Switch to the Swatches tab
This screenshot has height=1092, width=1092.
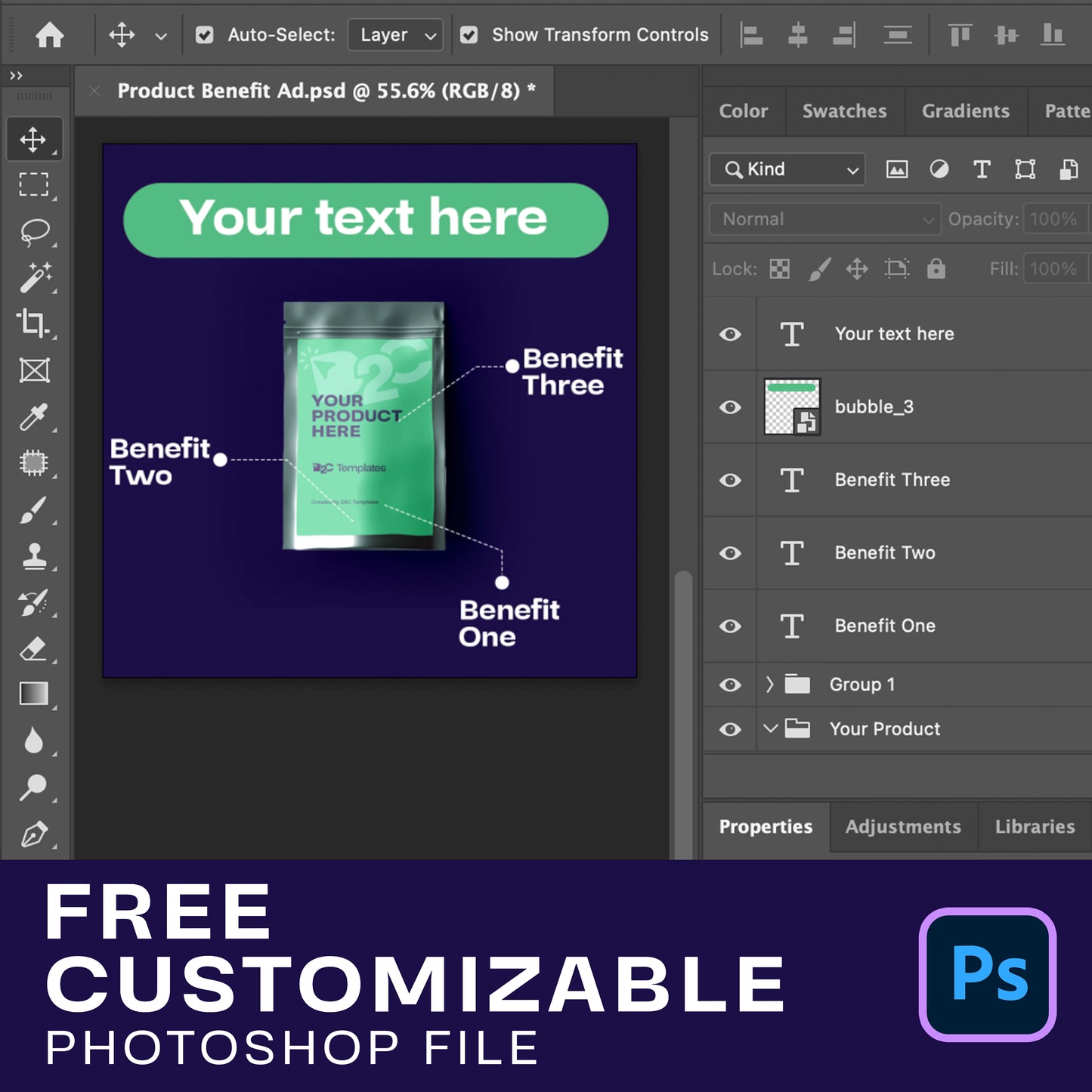pos(844,111)
